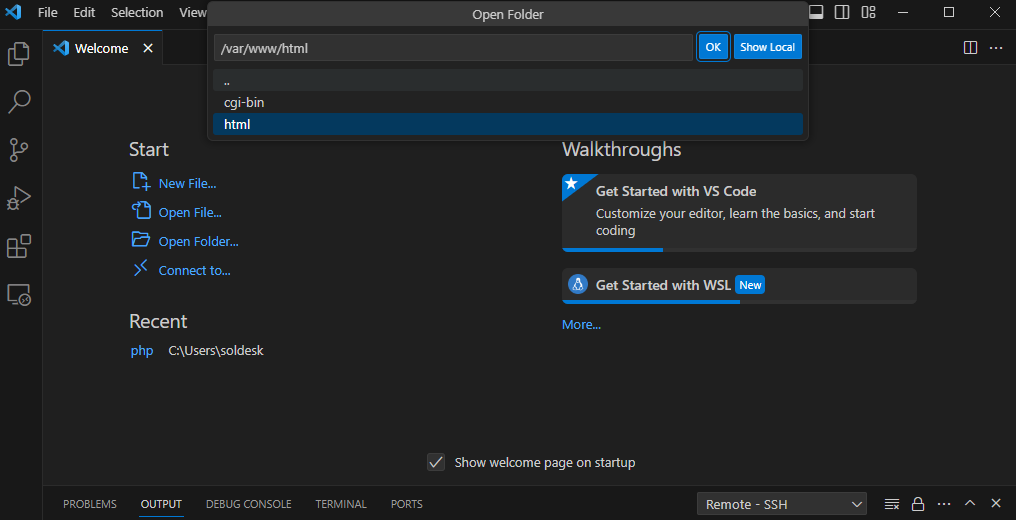Screen dimensions: 1016x520
Task: Open the Run and Debug view
Action: pyautogui.click(x=19, y=198)
